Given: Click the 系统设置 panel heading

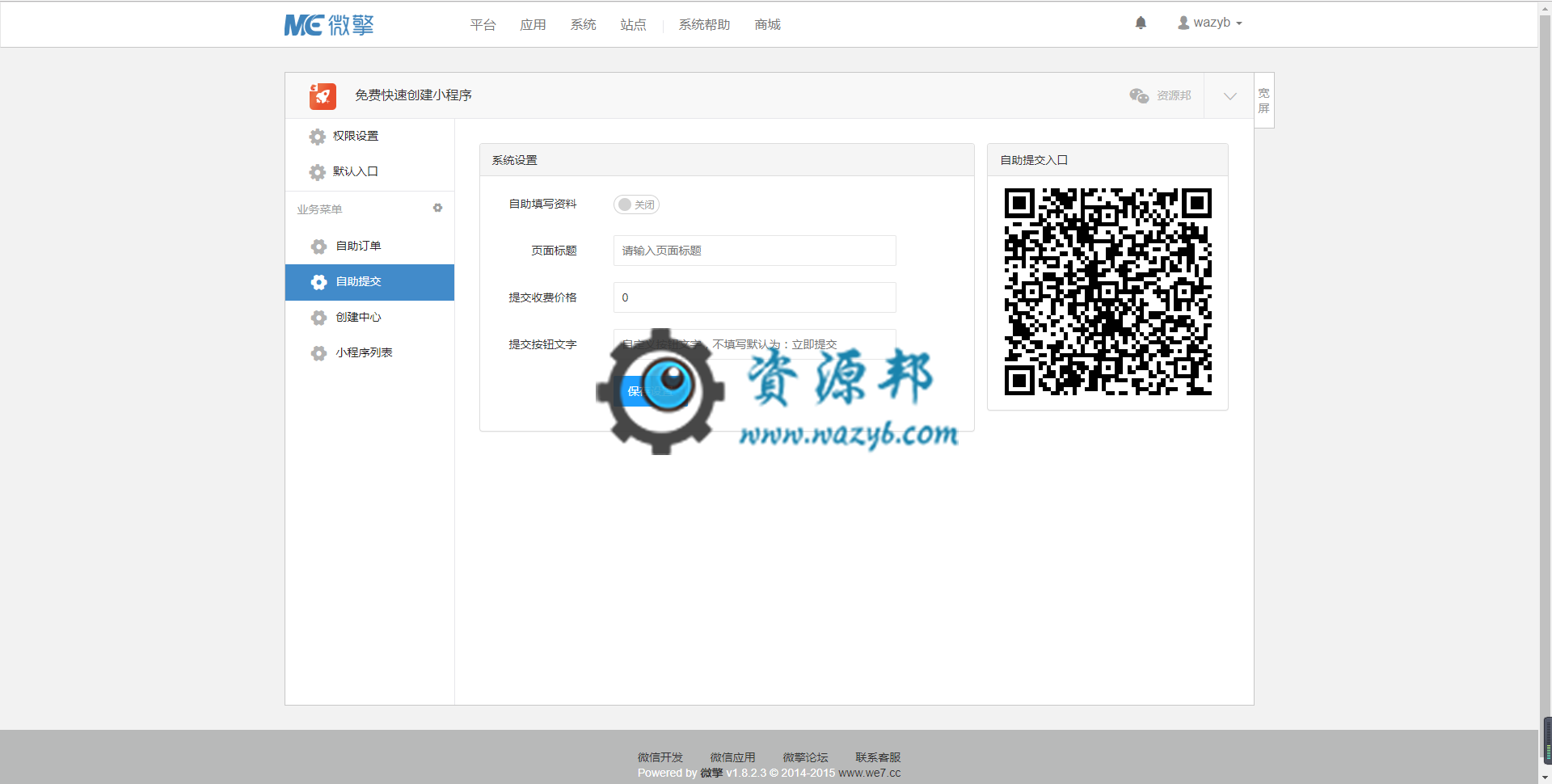Looking at the screenshot, I should pyautogui.click(x=515, y=160).
